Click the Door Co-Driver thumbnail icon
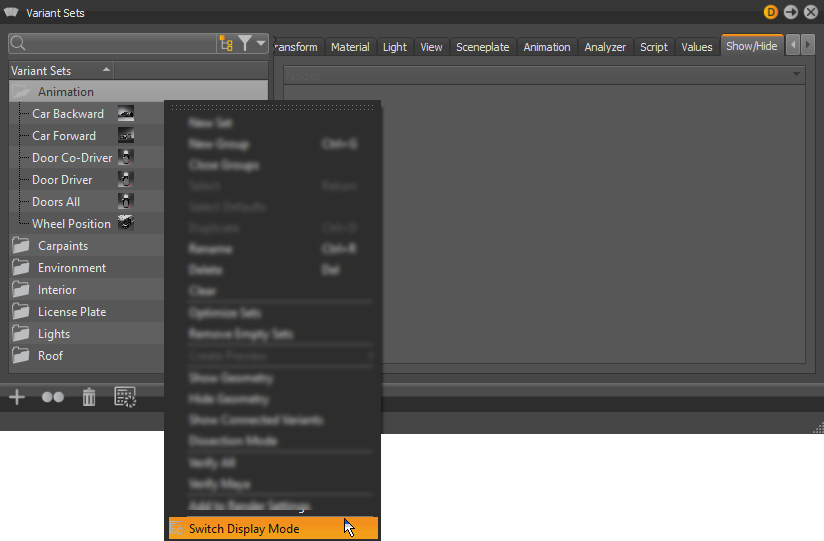824x541 pixels. tap(126, 157)
